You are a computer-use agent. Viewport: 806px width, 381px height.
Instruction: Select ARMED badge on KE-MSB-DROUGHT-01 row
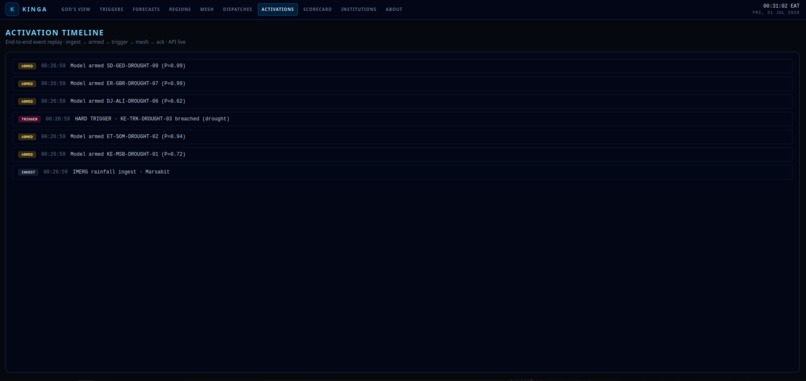pyautogui.click(x=27, y=154)
